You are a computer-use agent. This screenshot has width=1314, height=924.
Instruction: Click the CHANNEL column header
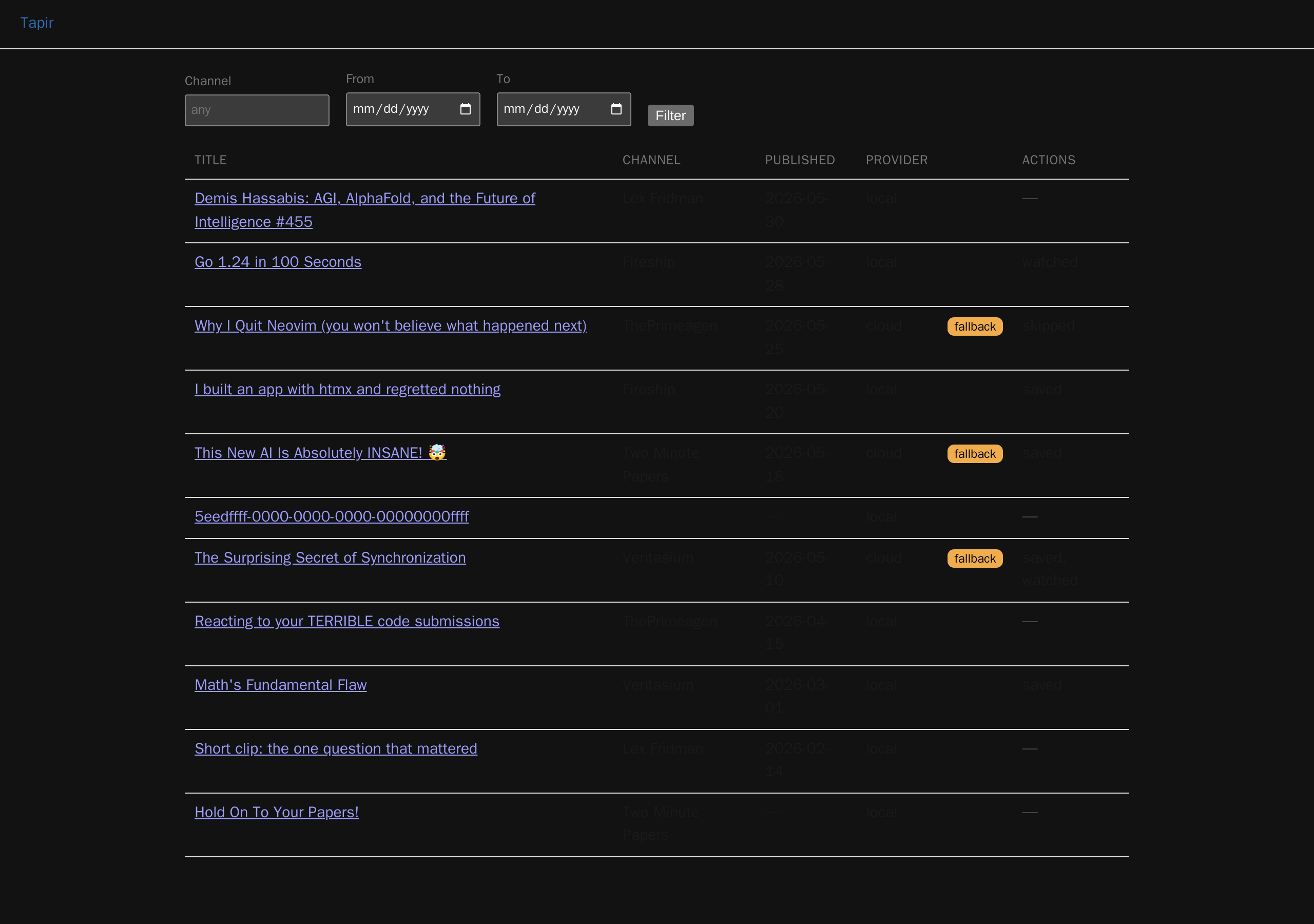click(x=651, y=160)
